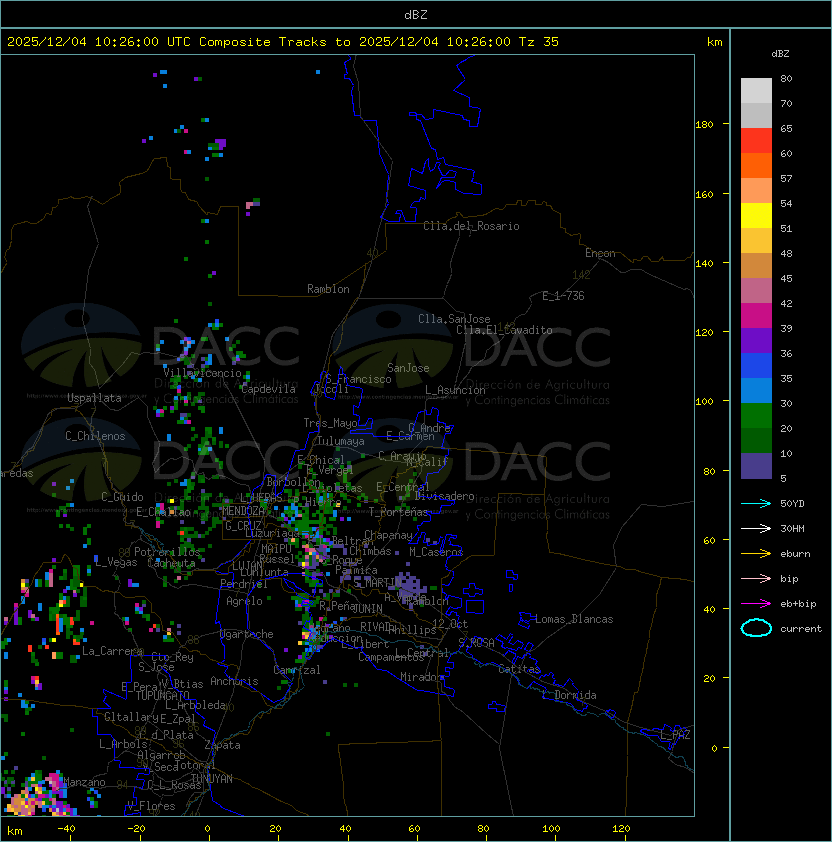Viewport: 832px width, 842px height.
Task: Click the magenta eb+bip arrow icon
Action: click(756, 604)
